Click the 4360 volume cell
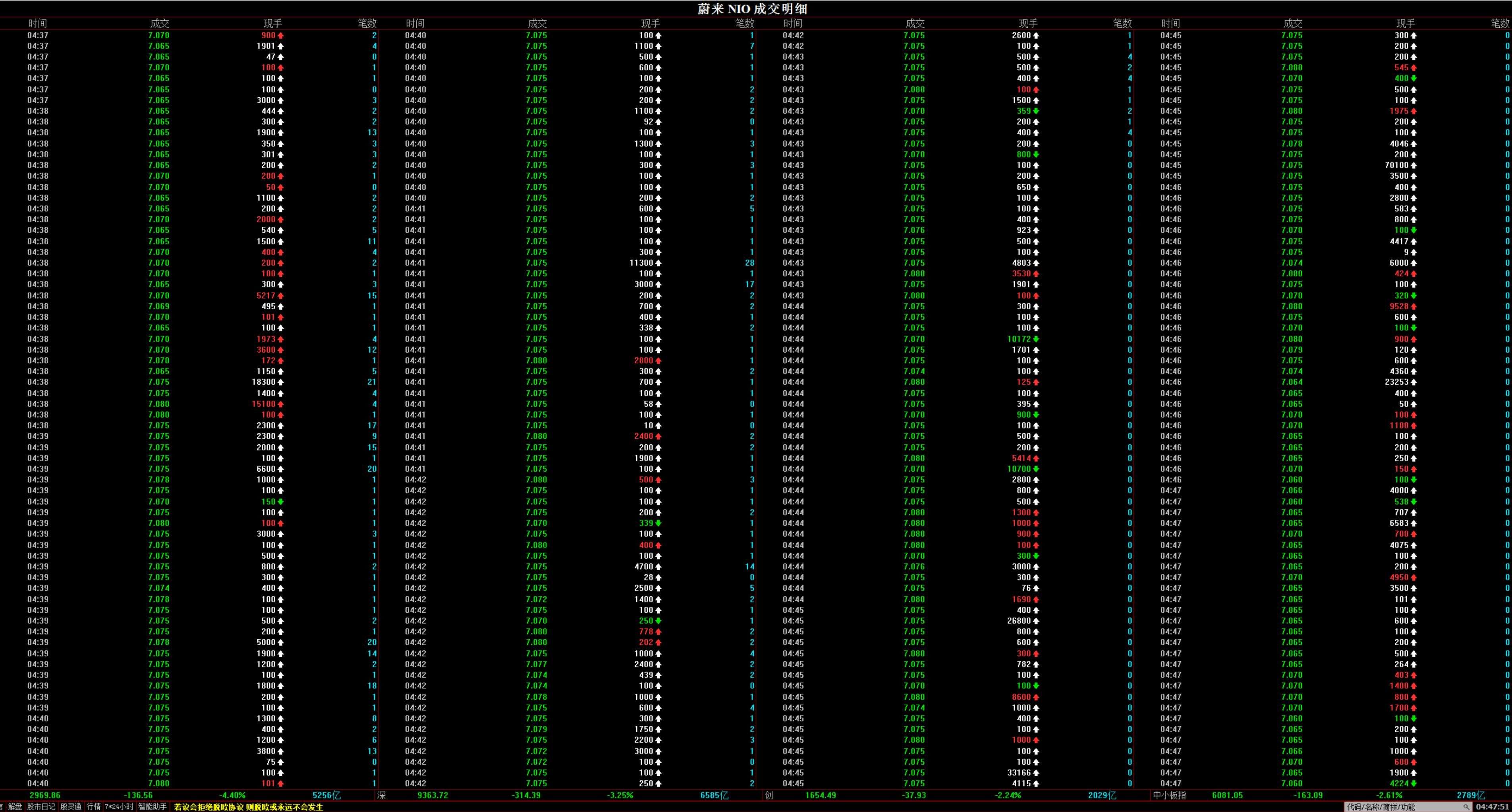This screenshot has width=1512, height=812. 1403,371
